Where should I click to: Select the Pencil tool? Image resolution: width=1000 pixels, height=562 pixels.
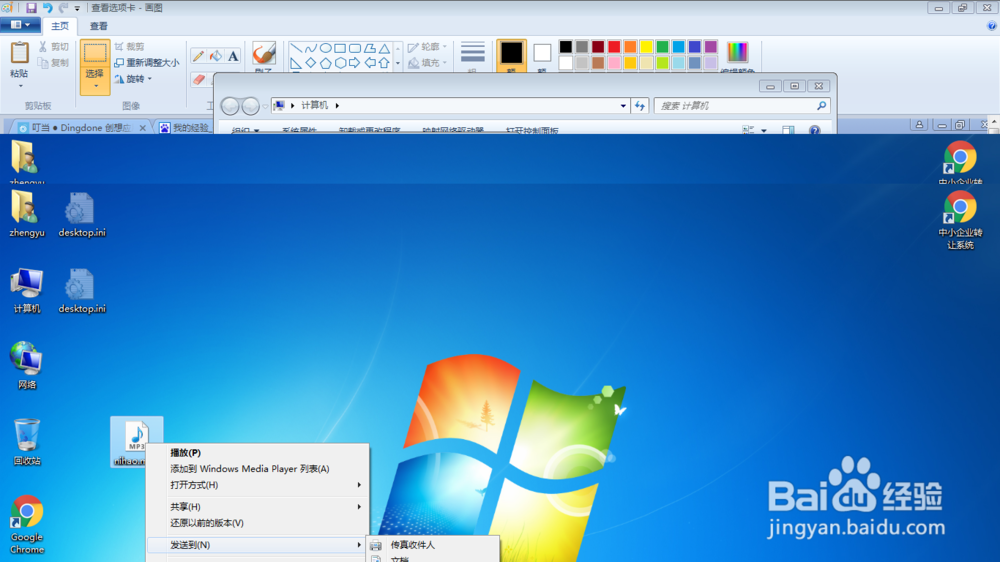coord(199,56)
